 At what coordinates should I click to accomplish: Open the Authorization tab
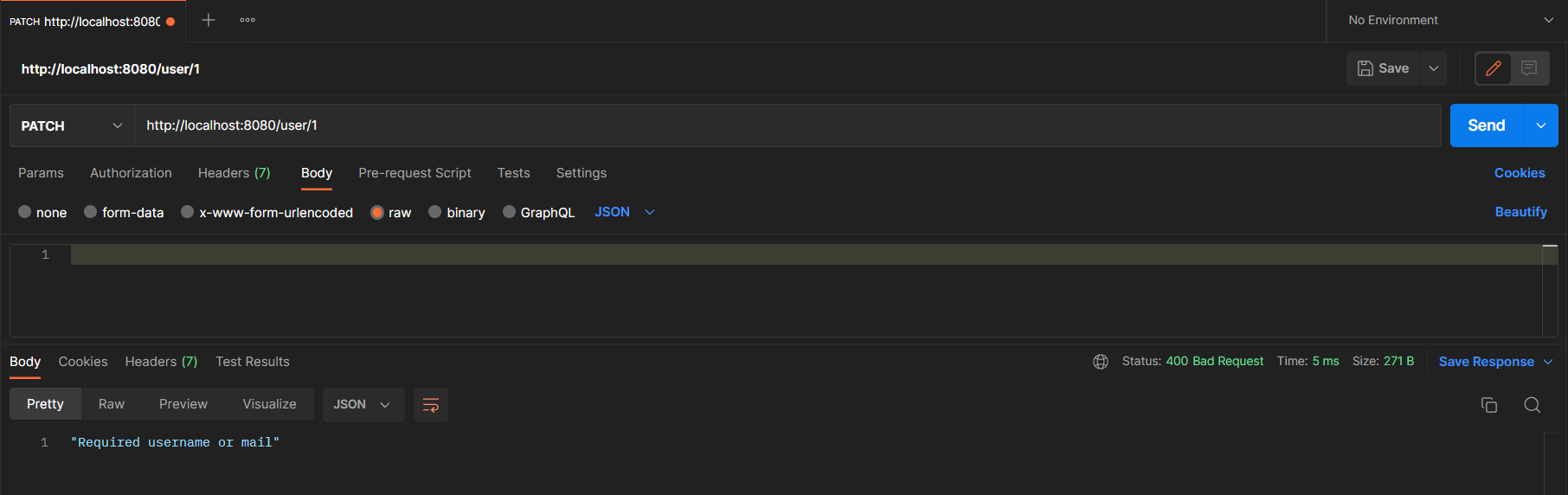coord(131,173)
